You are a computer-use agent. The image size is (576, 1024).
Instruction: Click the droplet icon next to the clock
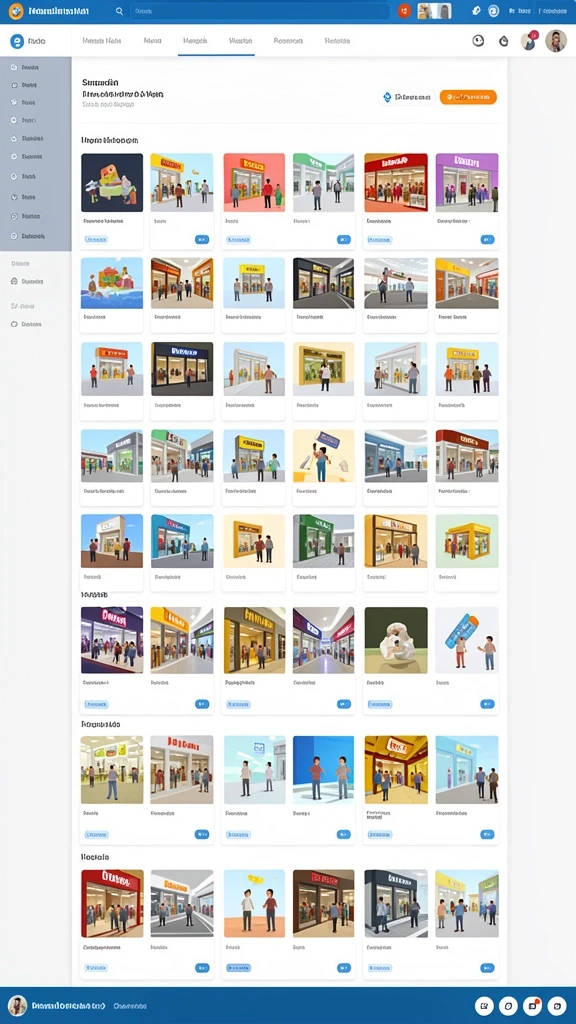(504, 40)
